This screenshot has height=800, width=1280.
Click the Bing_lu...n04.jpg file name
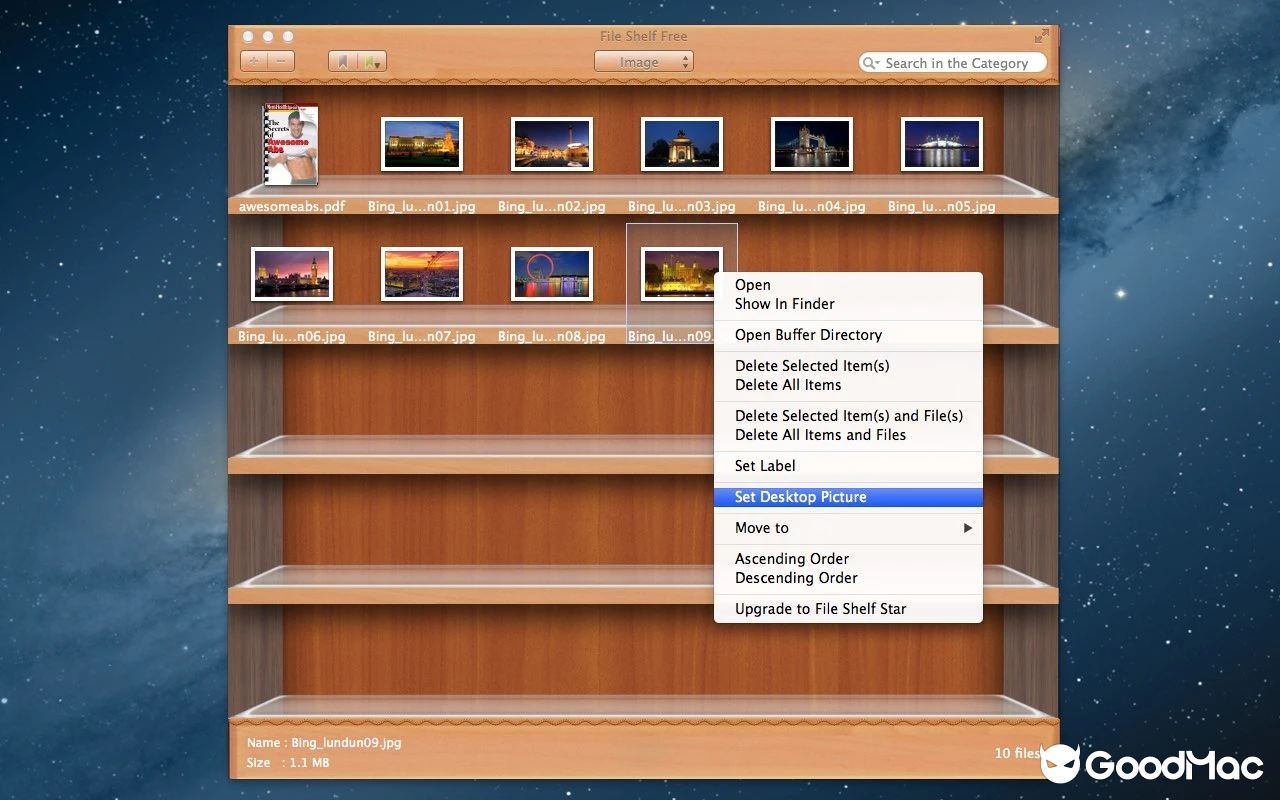(x=812, y=206)
